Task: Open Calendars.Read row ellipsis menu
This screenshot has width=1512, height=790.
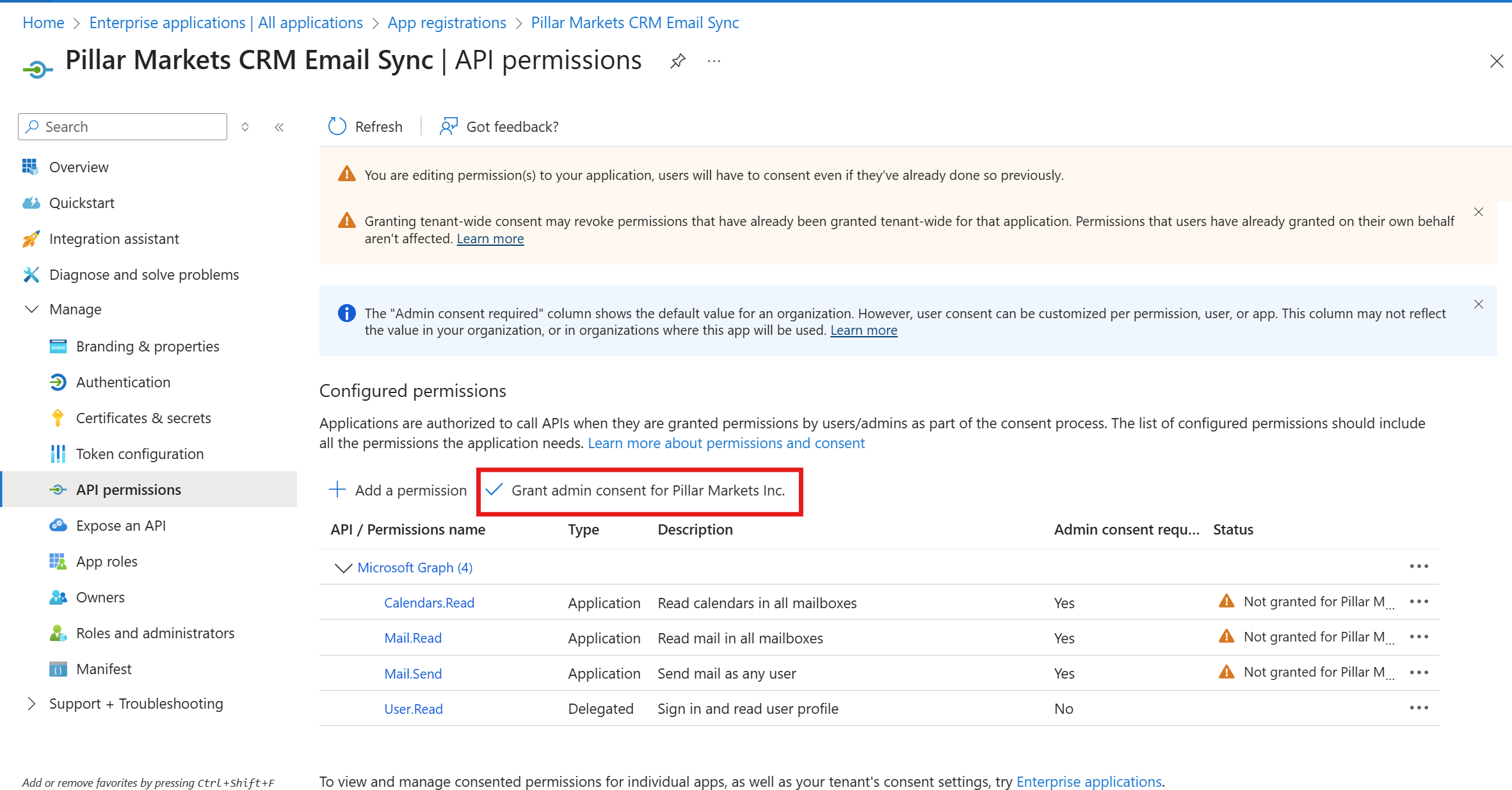Action: pyautogui.click(x=1419, y=602)
